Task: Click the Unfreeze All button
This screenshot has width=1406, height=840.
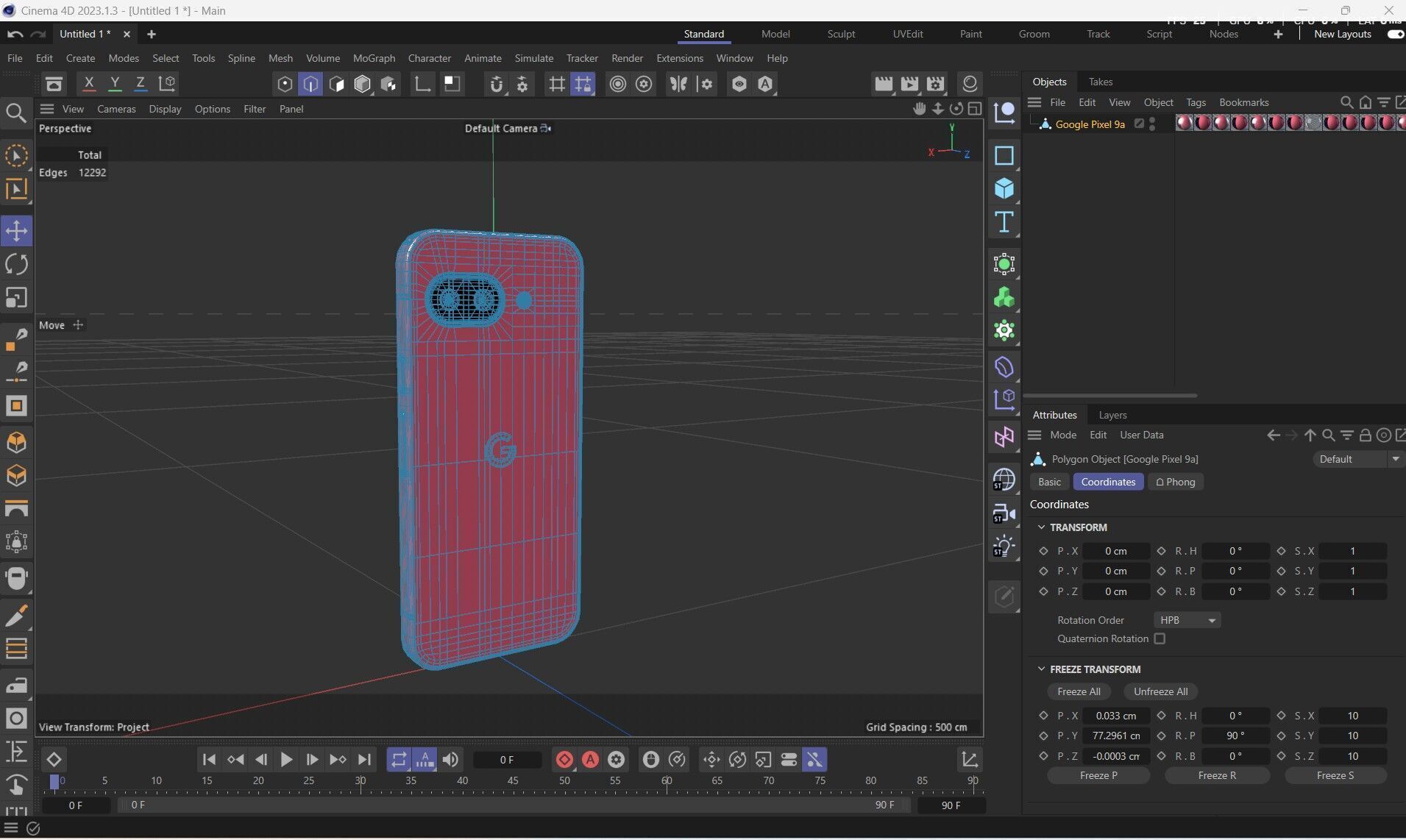Action: click(x=1160, y=691)
